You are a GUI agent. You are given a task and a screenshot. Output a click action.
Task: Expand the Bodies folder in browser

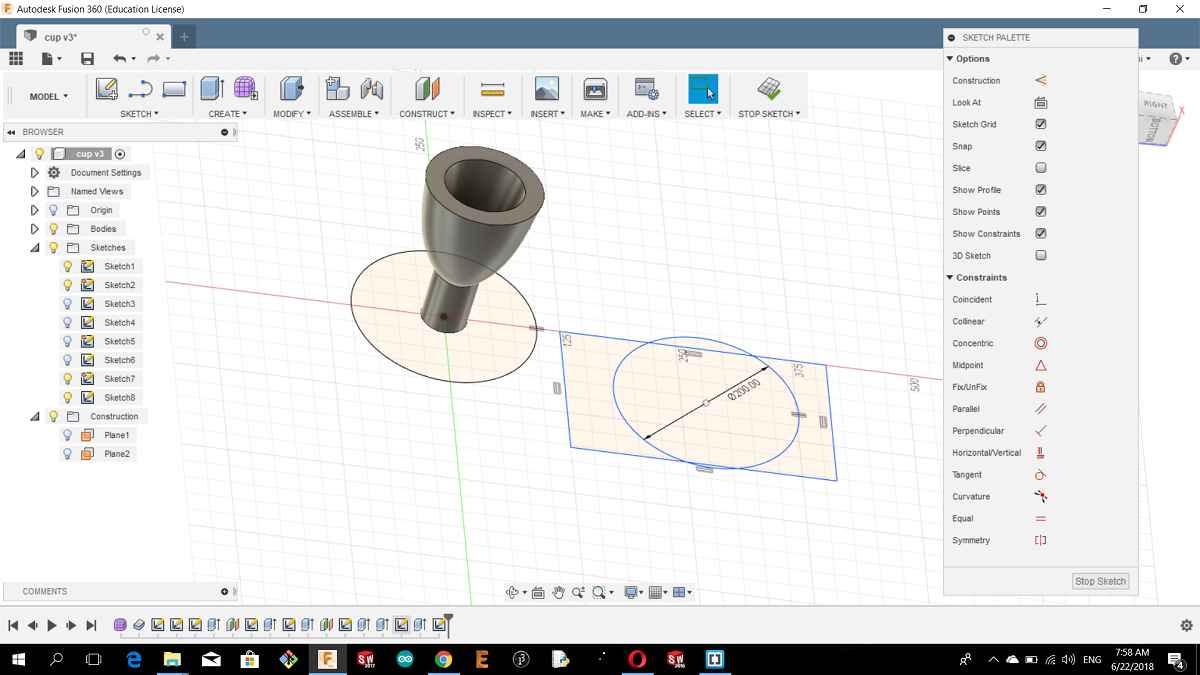[35, 229]
